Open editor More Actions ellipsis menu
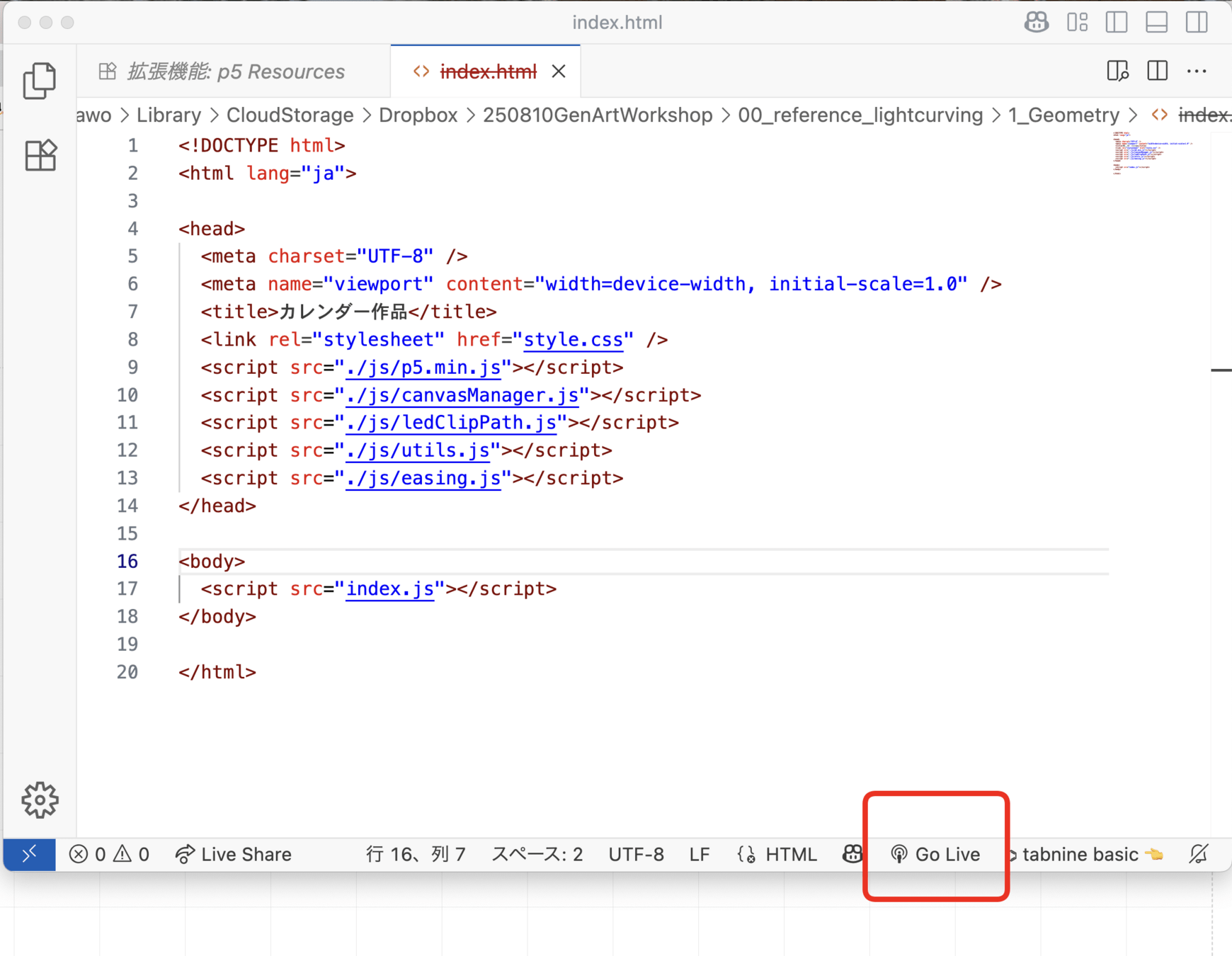The height and width of the screenshot is (956, 1232). tap(1197, 71)
